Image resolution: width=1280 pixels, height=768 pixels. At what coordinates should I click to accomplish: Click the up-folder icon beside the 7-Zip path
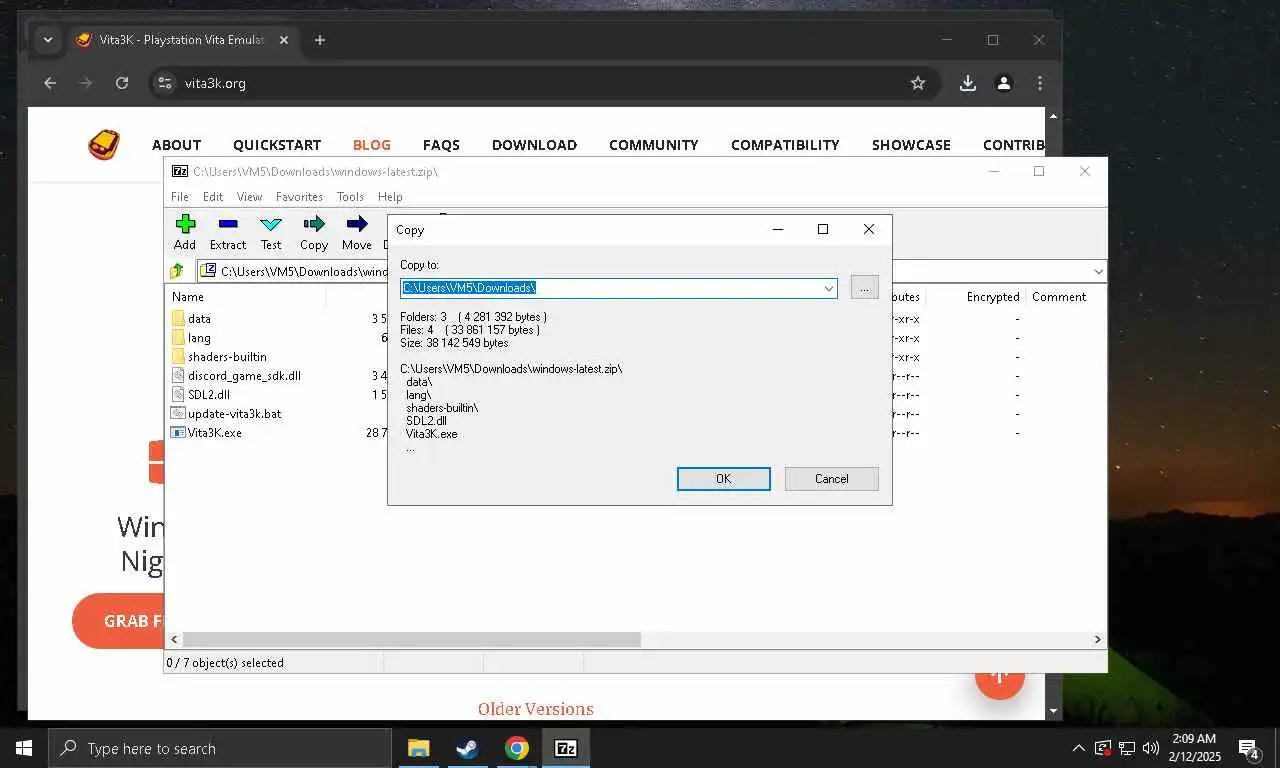point(177,271)
